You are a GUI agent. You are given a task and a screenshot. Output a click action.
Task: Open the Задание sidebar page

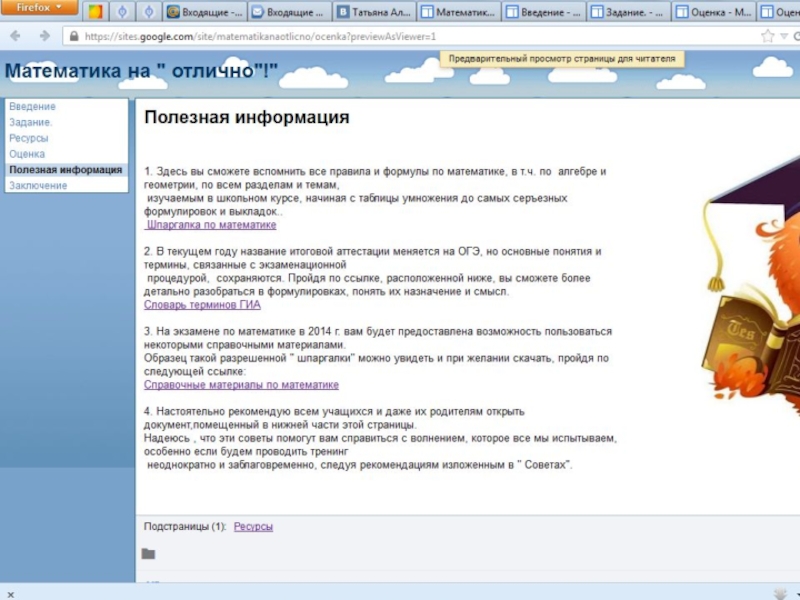(x=30, y=122)
